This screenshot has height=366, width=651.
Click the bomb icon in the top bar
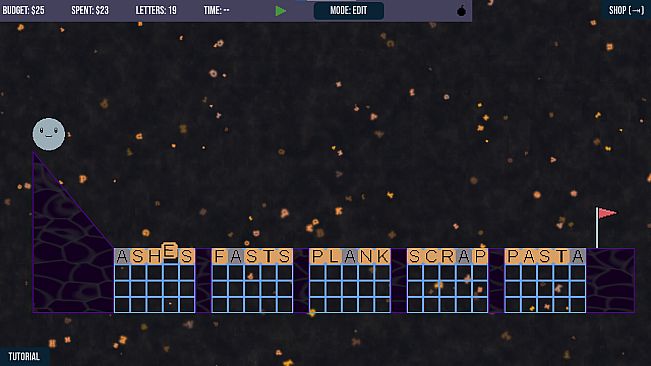[x=461, y=11]
